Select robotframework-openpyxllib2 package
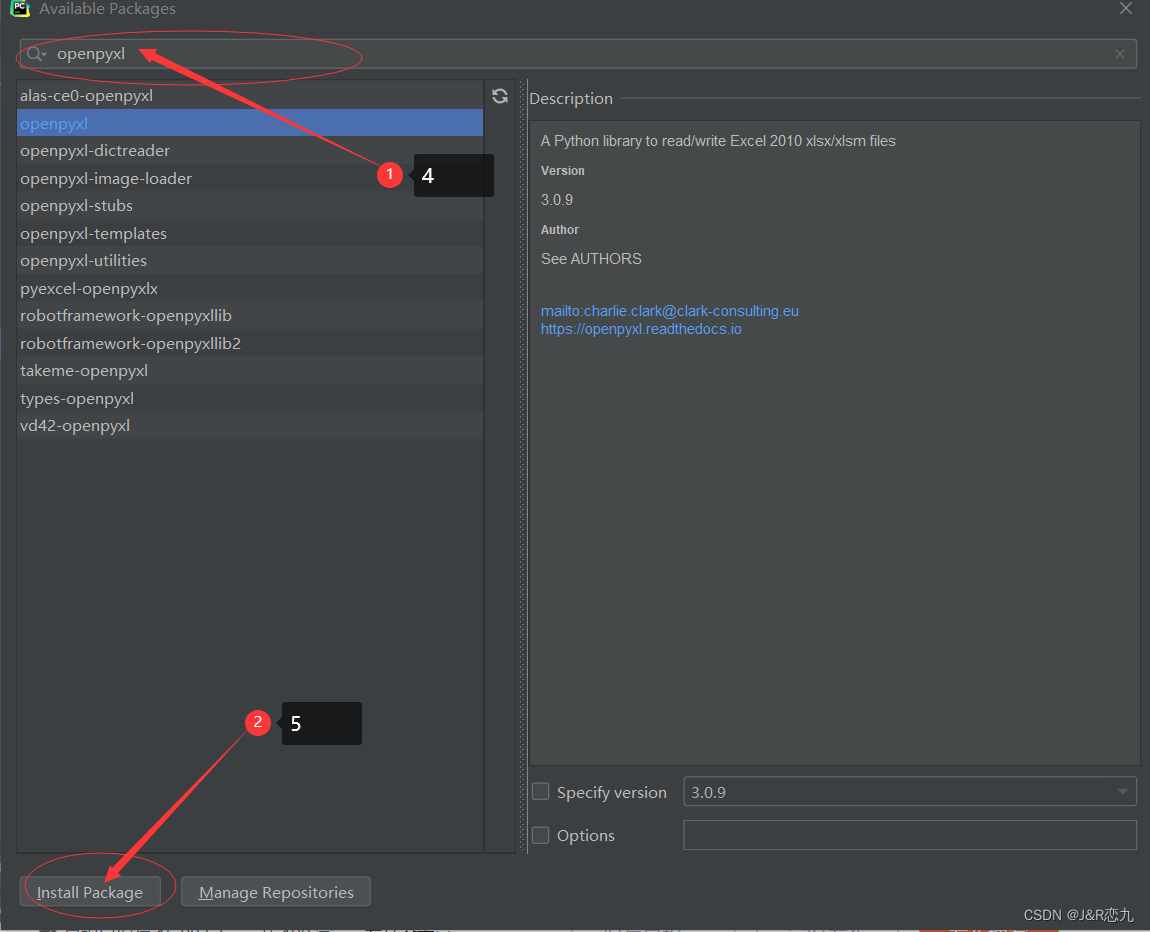This screenshot has height=932, width=1150. point(250,343)
